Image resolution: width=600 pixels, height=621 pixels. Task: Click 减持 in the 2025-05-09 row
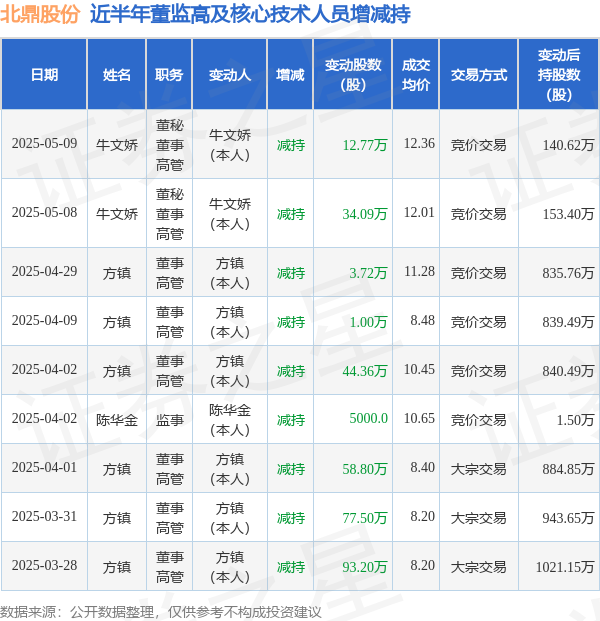(x=291, y=145)
